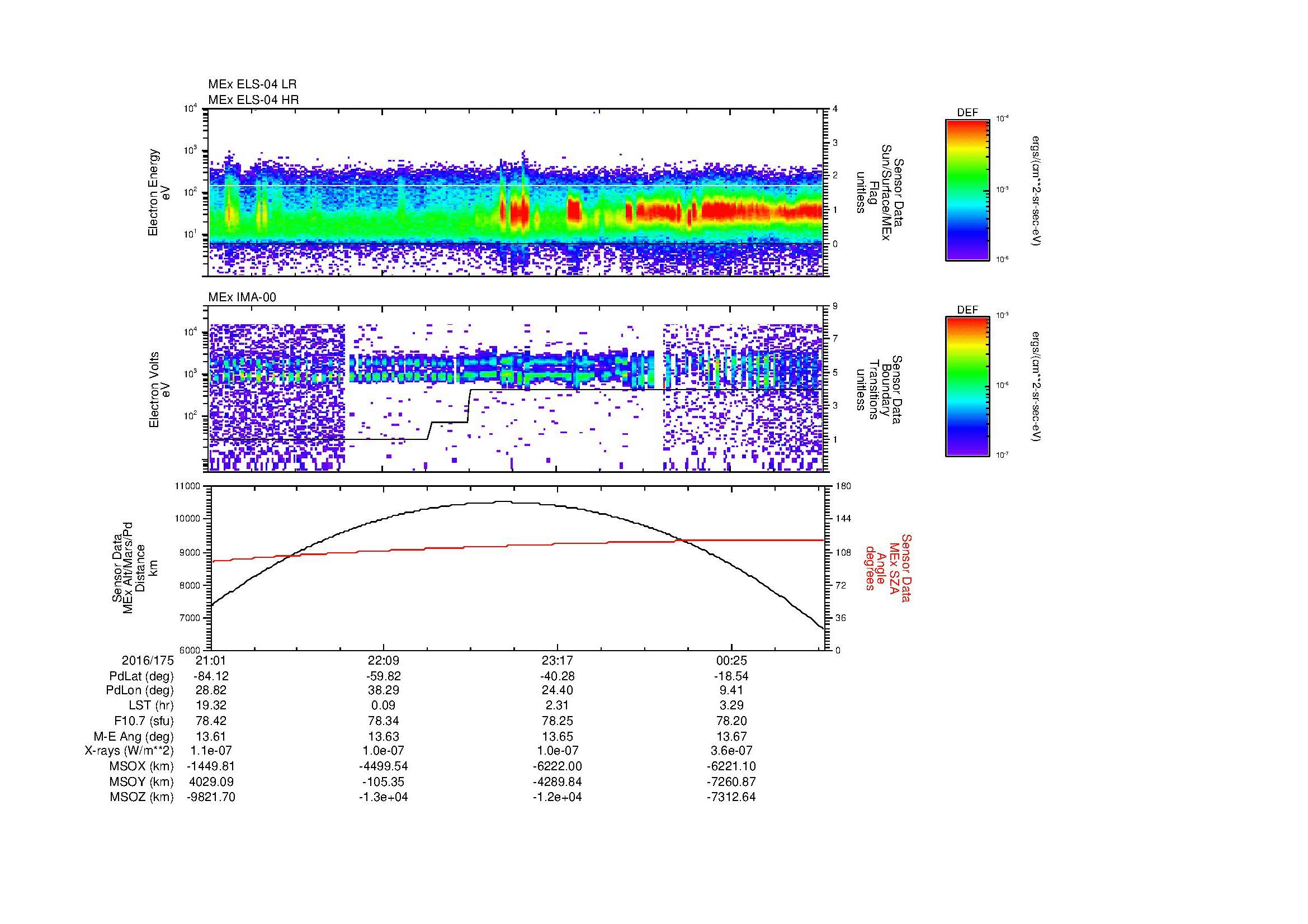1308x924 pixels.
Task: Click the 'PdLat (deg)' row label
Action: pyautogui.click(x=141, y=676)
